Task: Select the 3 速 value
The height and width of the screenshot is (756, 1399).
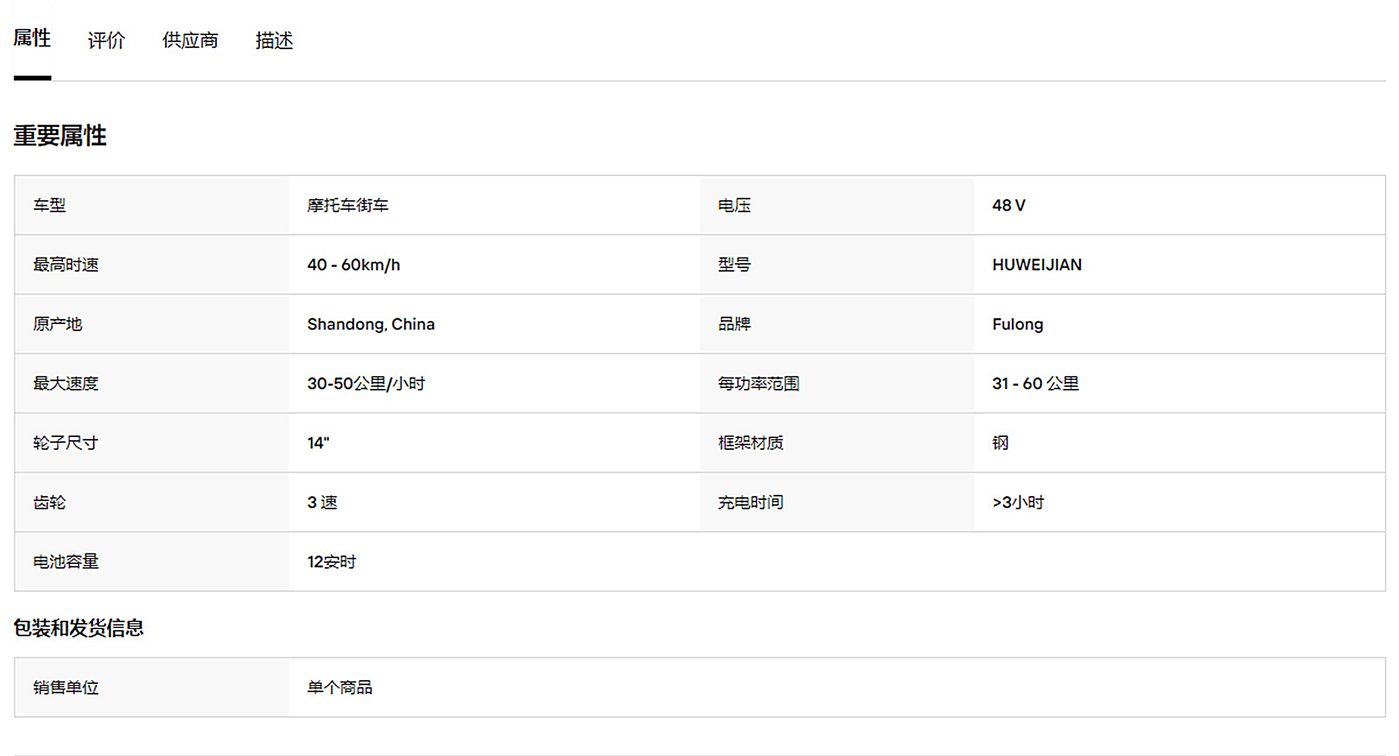Action: coord(322,502)
